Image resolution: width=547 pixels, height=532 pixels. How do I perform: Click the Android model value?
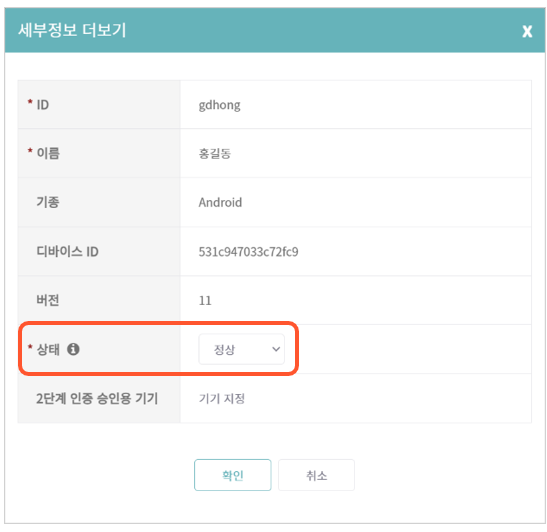220,202
